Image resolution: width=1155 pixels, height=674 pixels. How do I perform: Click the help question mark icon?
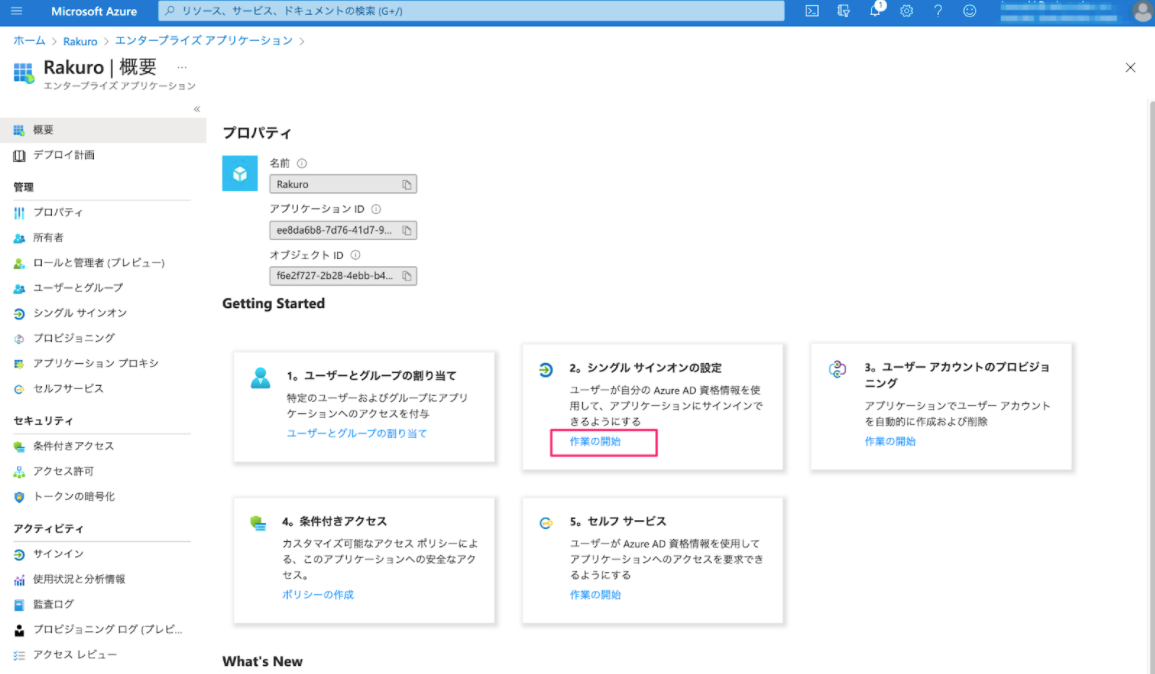[938, 11]
